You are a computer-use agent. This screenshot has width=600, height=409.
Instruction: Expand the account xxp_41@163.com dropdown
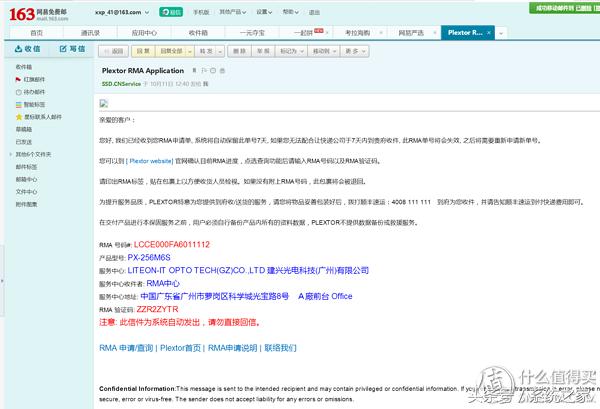coord(147,13)
